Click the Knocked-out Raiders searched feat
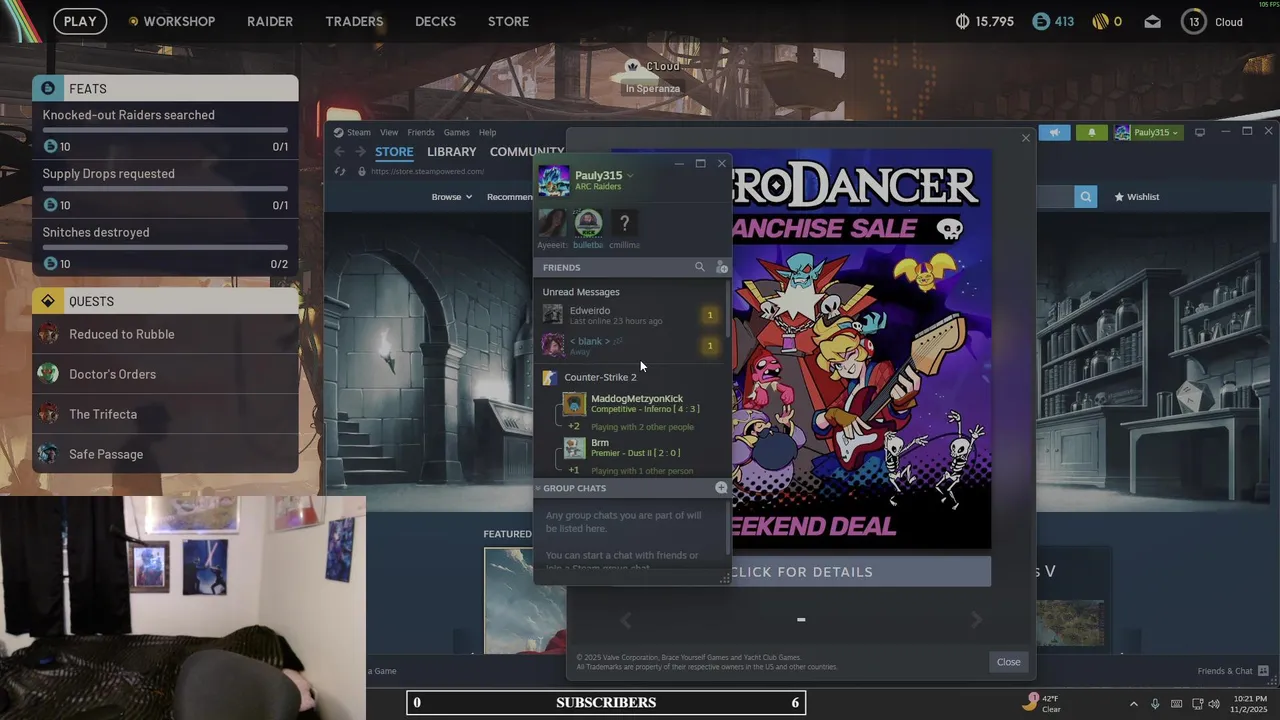The width and height of the screenshot is (1280, 720). (x=165, y=130)
